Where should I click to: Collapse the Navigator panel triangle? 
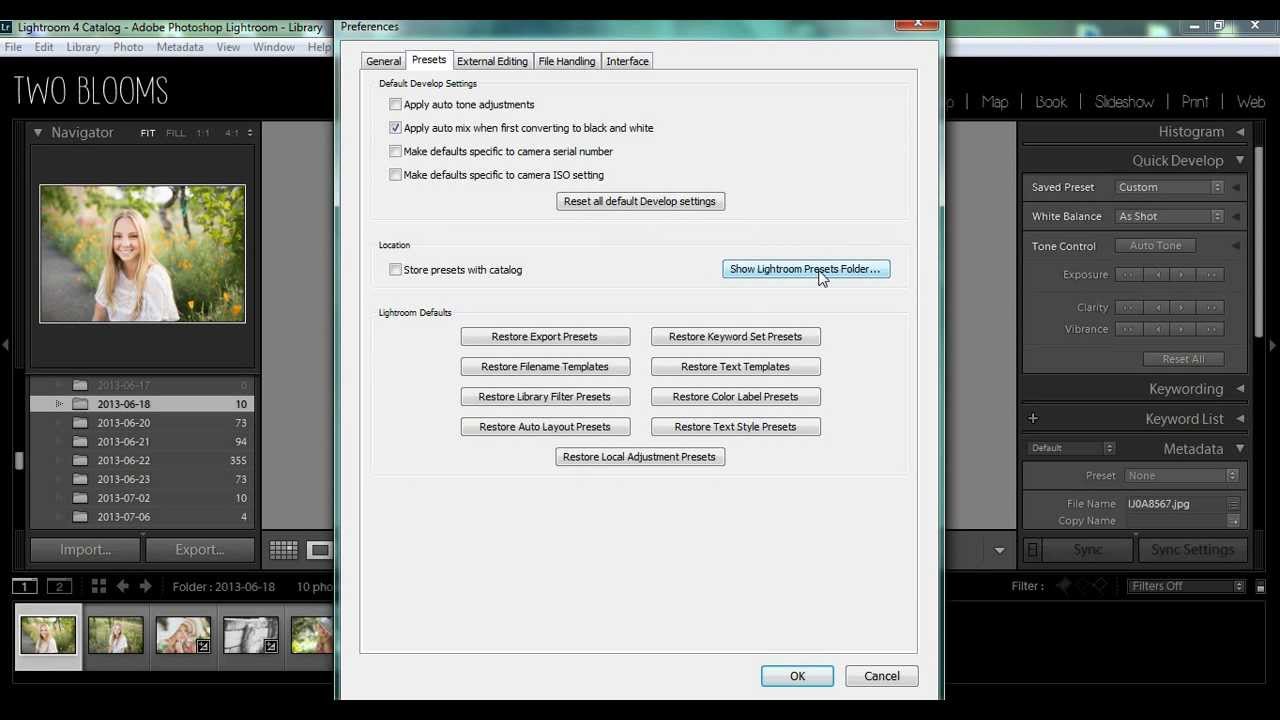point(38,132)
